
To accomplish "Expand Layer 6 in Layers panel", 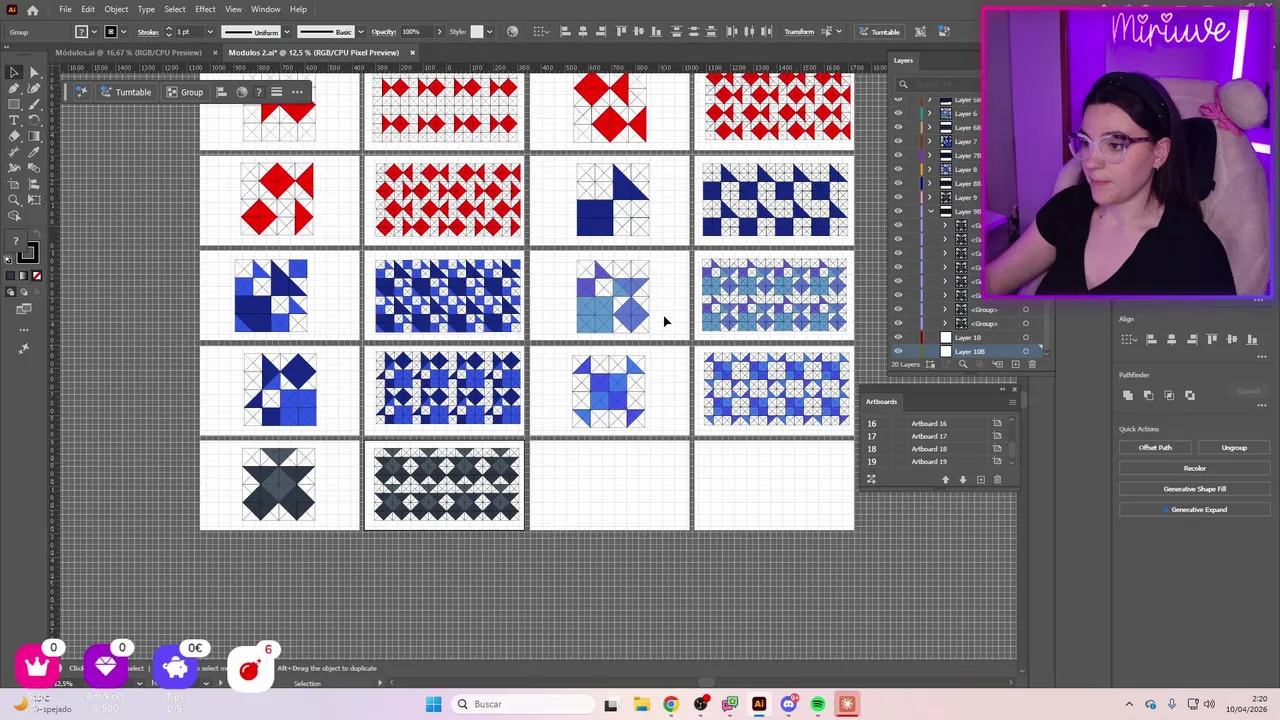I will (x=930, y=113).
